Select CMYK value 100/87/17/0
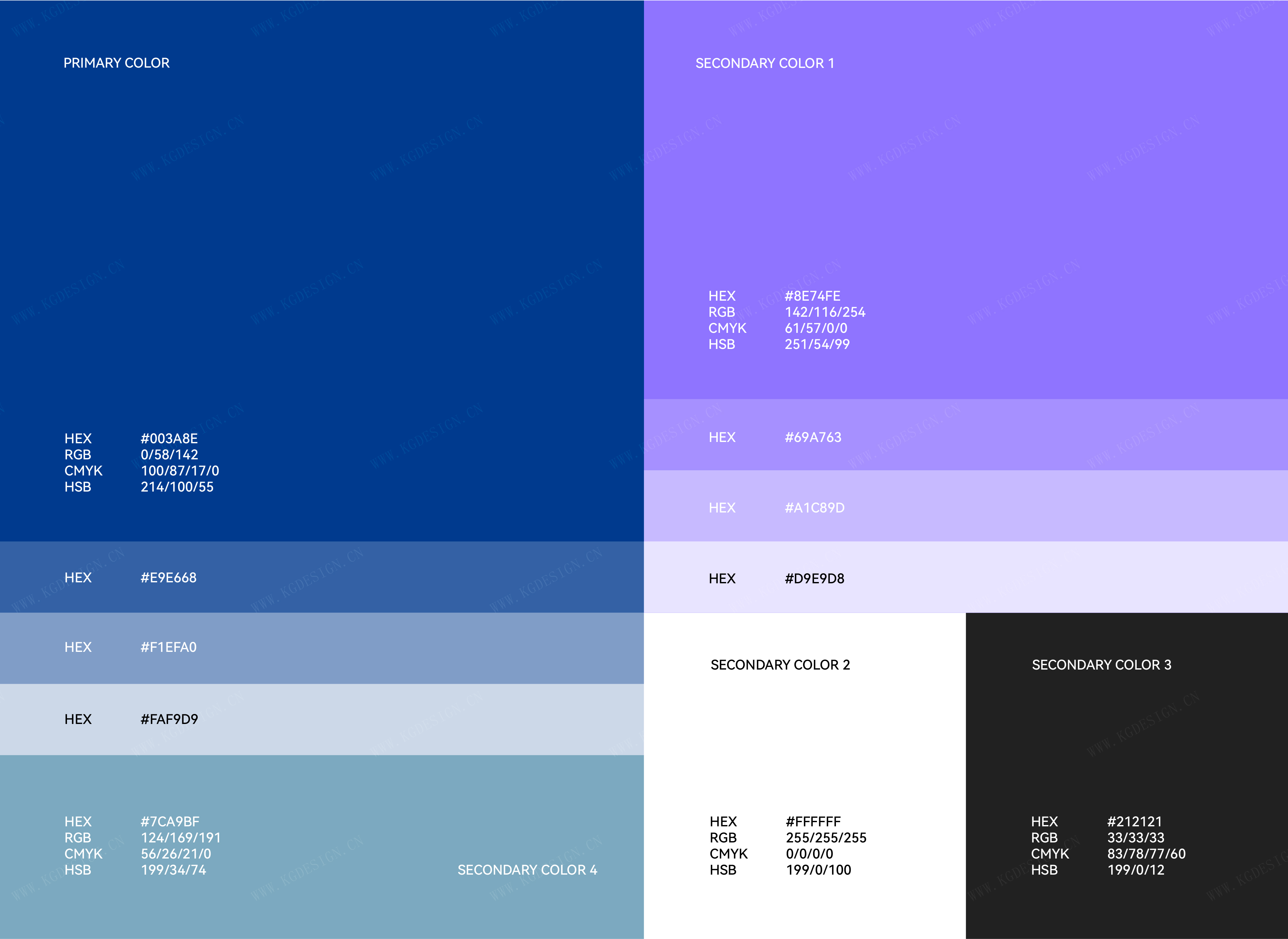Screen dimensions: 1288x939 point(180,471)
